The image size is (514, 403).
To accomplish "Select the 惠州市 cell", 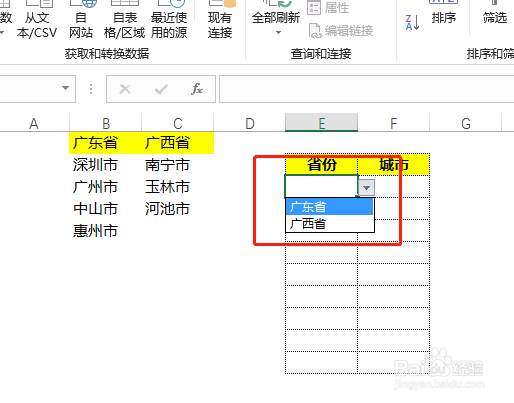I will coord(106,231).
